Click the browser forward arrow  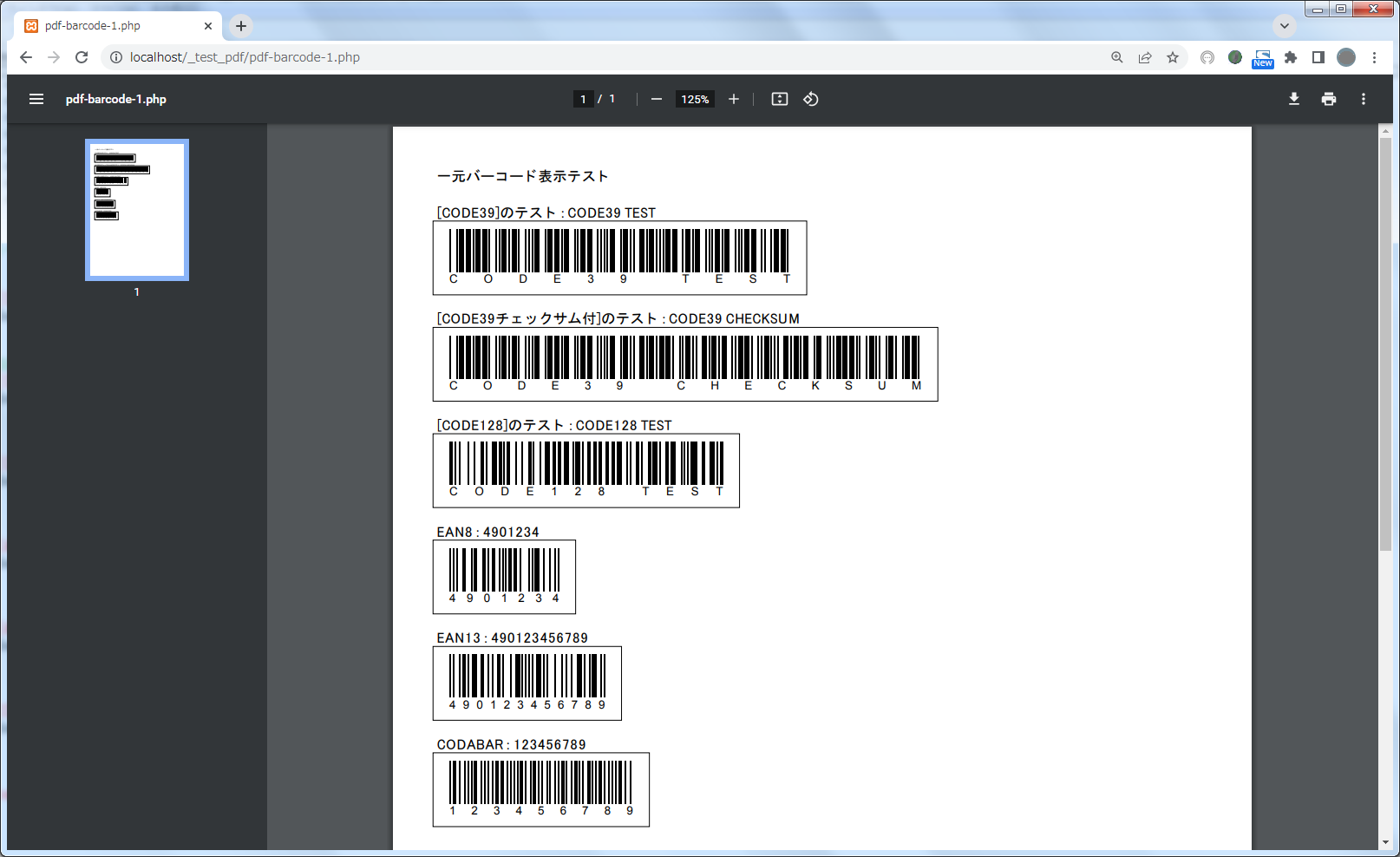pyautogui.click(x=54, y=57)
